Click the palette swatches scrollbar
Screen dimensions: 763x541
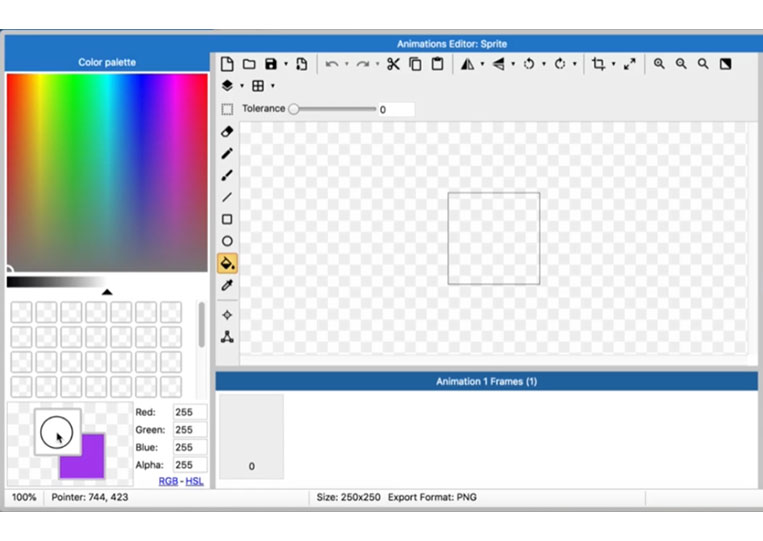(201, 324)
